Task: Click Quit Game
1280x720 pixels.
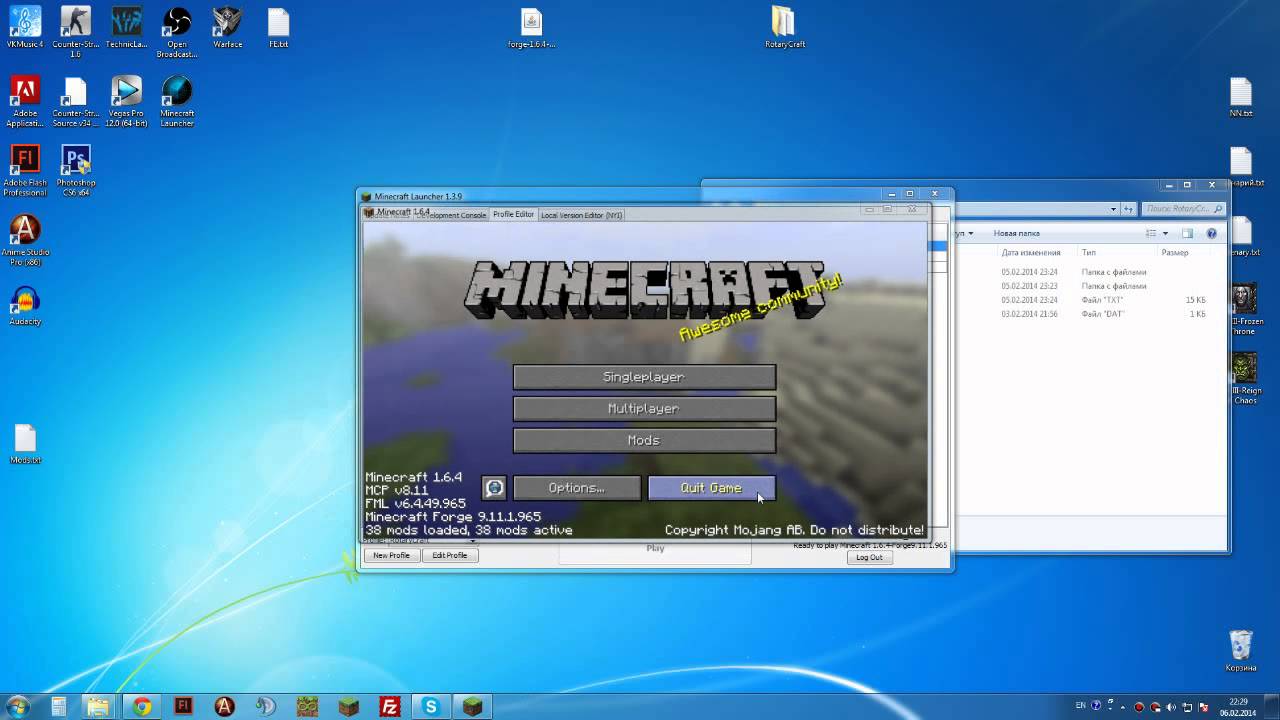Action: tap(712, 488)
